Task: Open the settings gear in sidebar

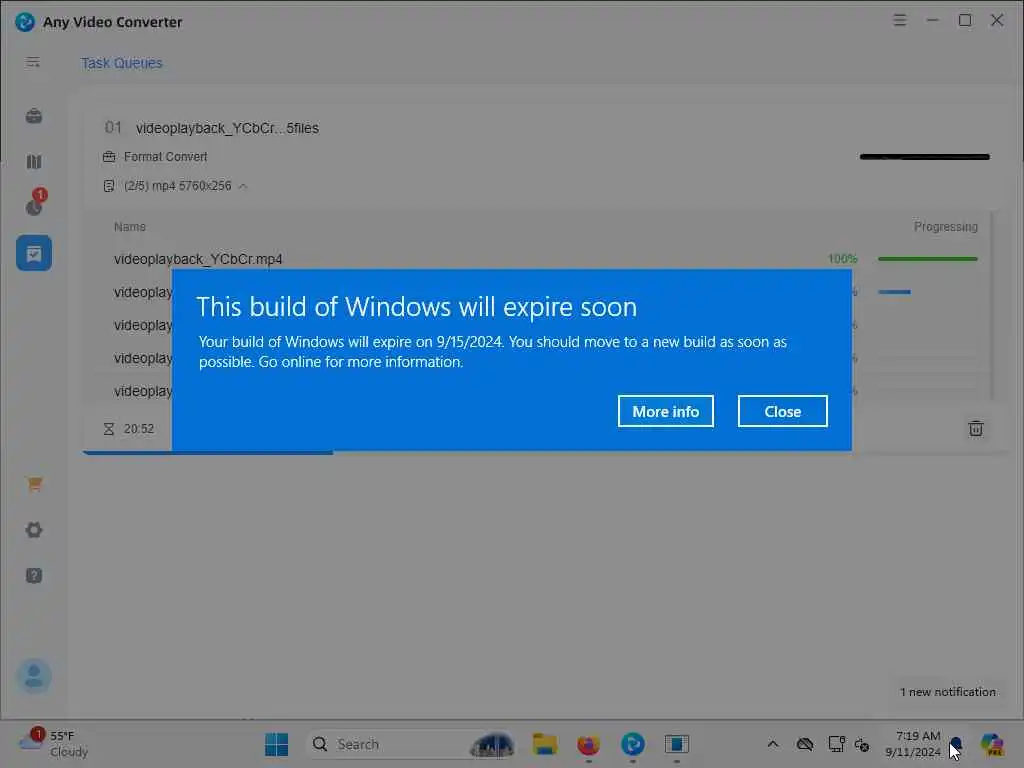Action: [34, 530]
